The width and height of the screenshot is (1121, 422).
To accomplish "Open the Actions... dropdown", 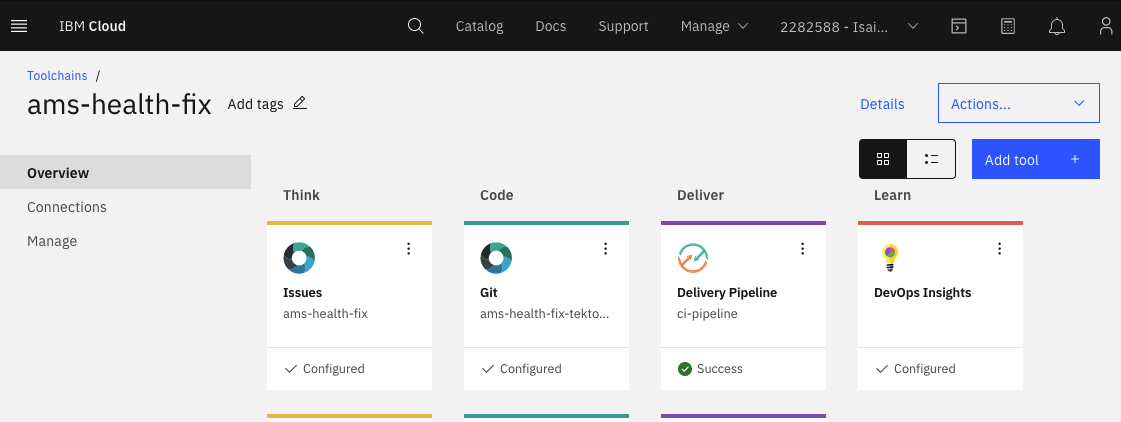I will (1019, 104).
